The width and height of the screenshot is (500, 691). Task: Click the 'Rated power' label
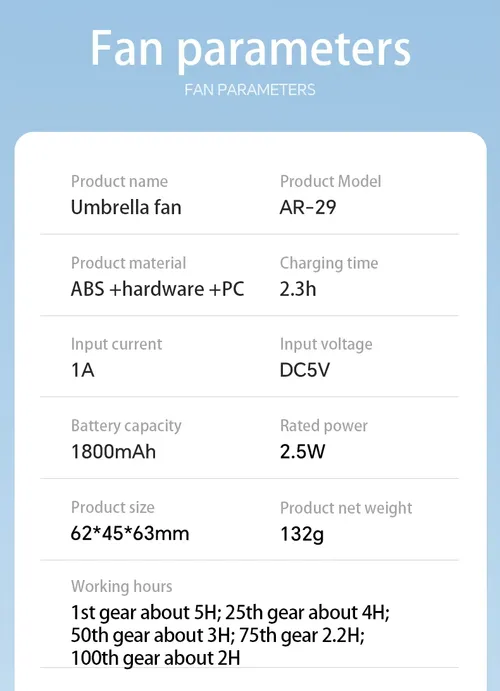pos(324,426)
